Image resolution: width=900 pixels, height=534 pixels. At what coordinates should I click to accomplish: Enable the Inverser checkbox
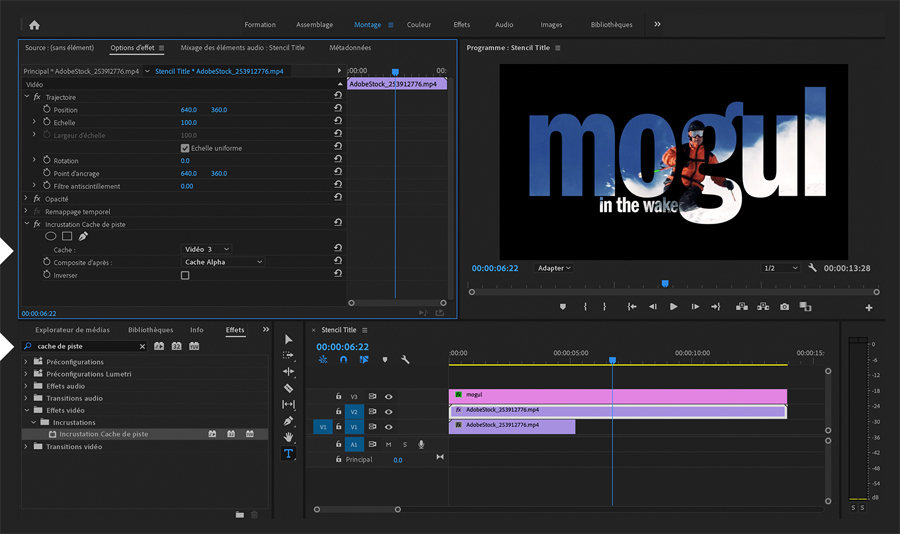pos(185,275)
